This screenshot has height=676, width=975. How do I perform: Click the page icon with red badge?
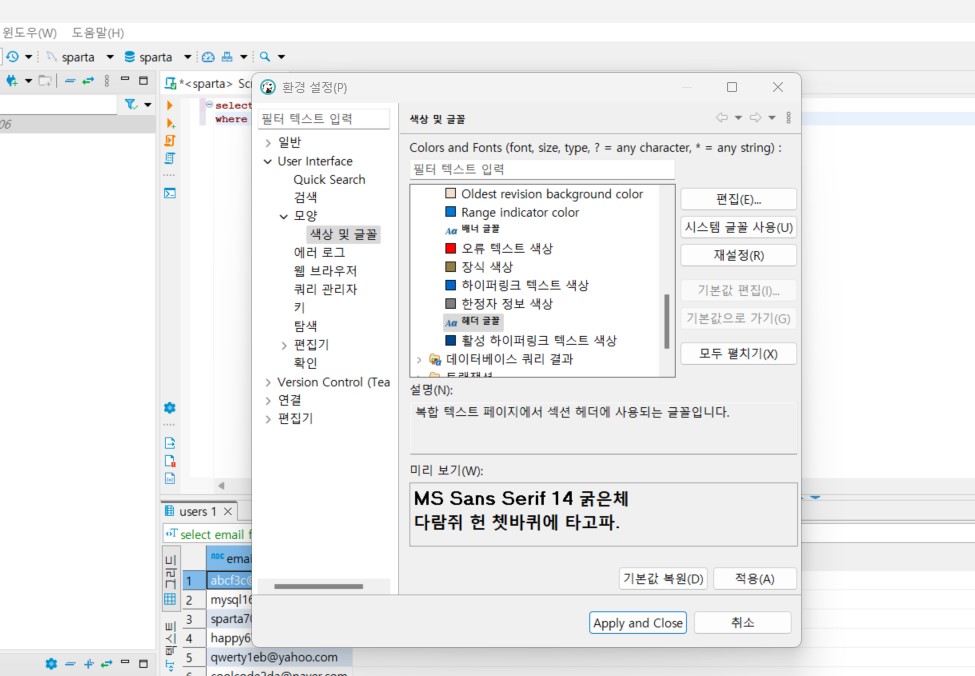click(x=170, y=461)
